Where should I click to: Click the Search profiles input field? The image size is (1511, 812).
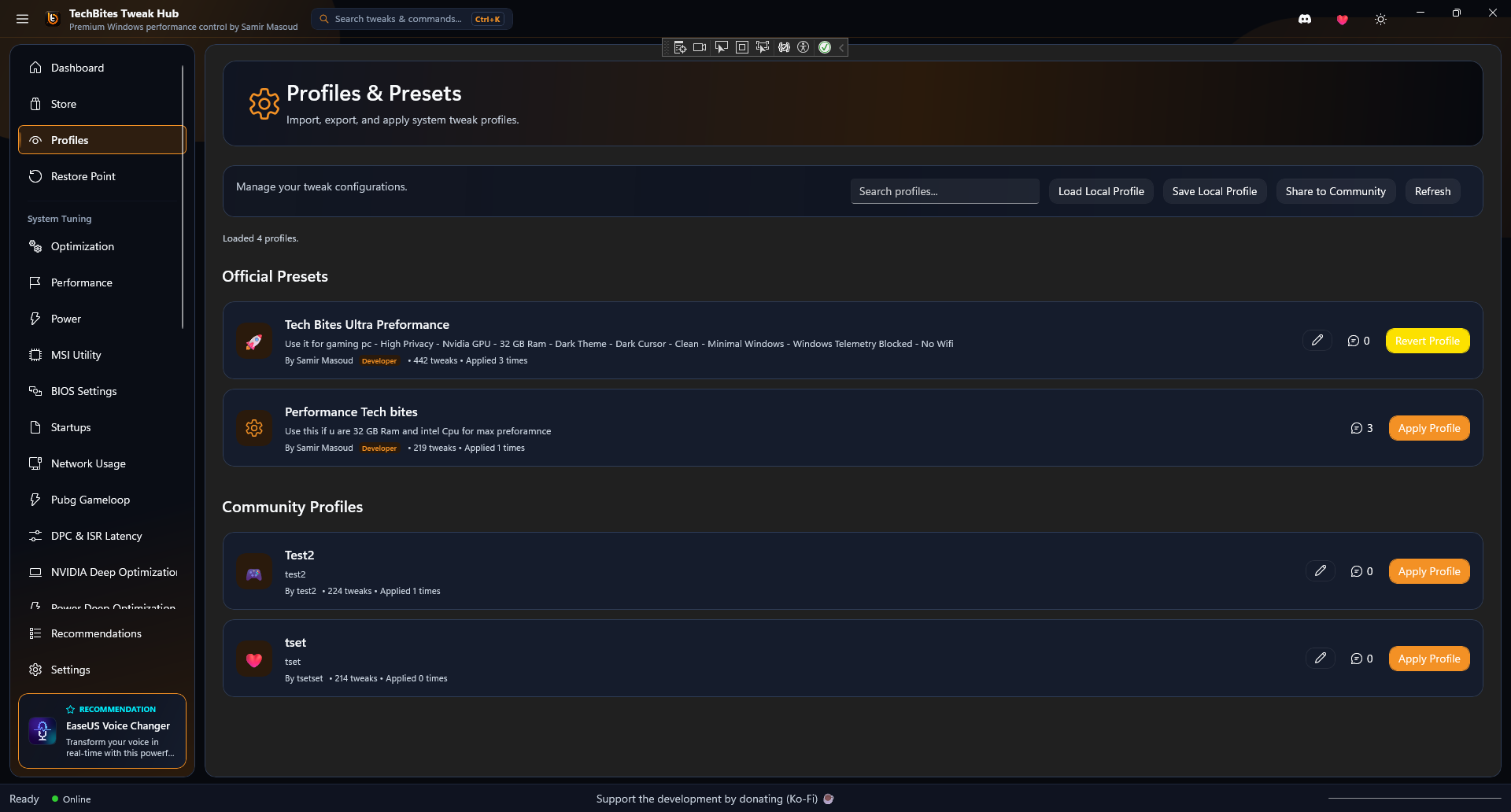(x=944, y=191)
